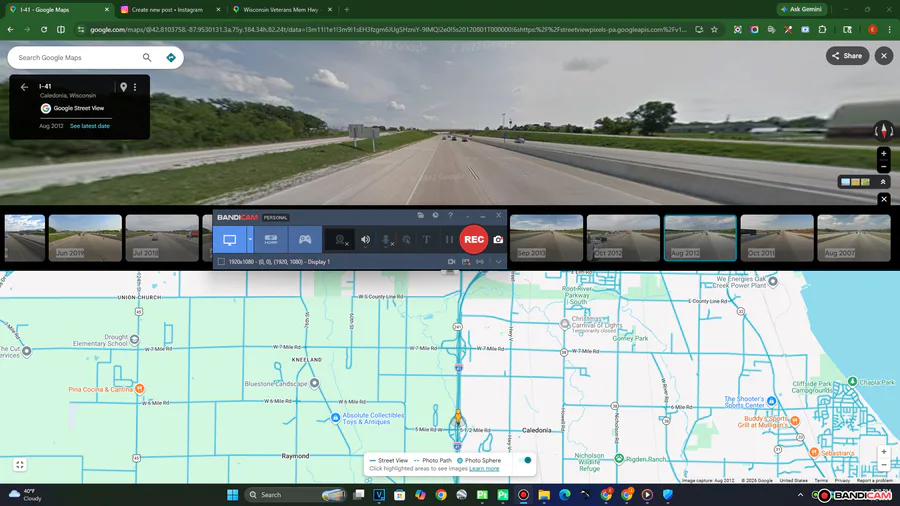Click the Search Google Maps field

77,57
